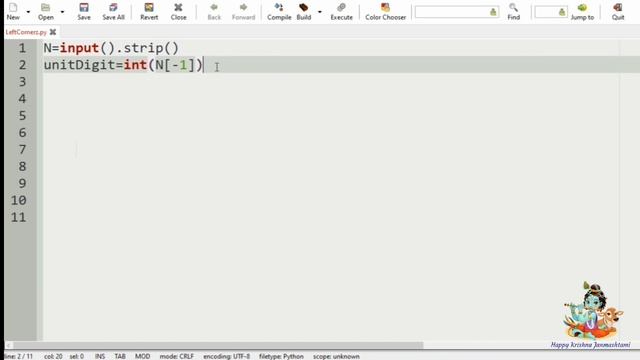Click 'scope: unknown' in status bar

point(336,356)
